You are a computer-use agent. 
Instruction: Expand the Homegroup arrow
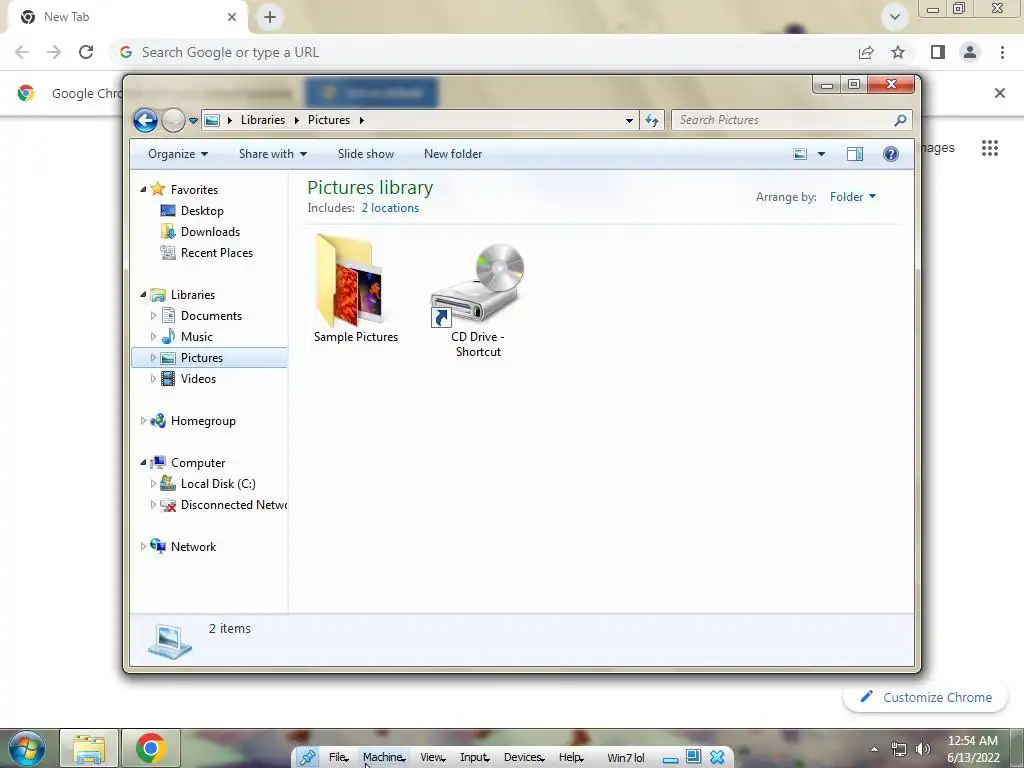(x=143, y=421)
